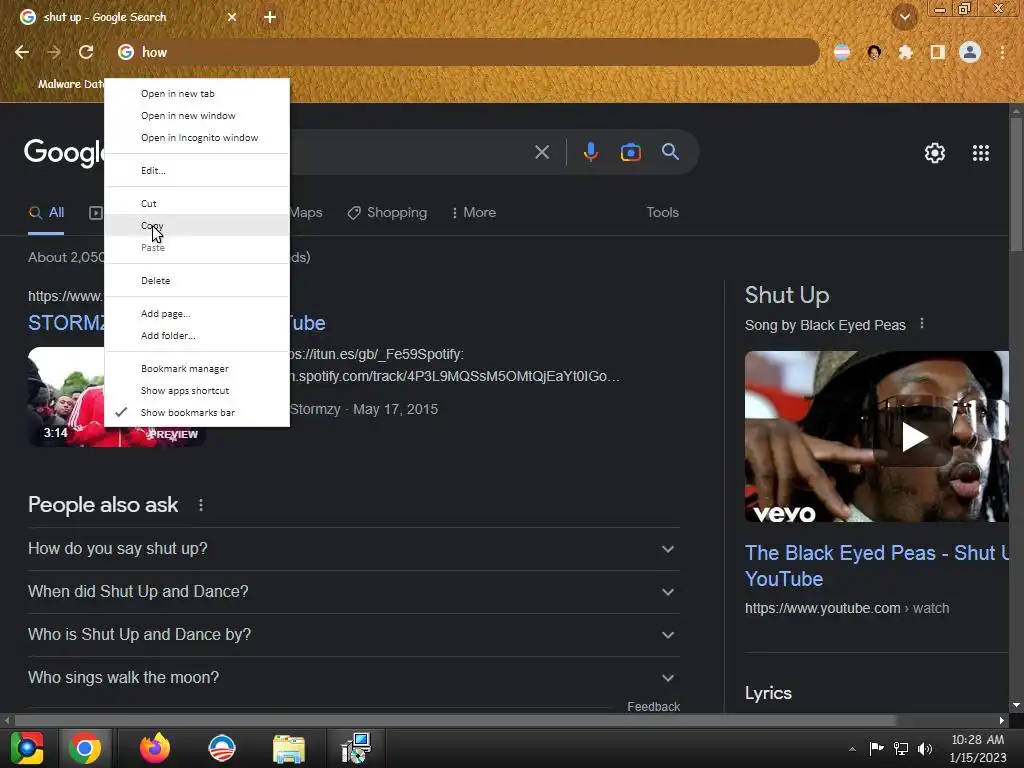Click the https://www.youtube.com › watch text
The height and width of the screenshot is (768, 1024).
[847, 608]
